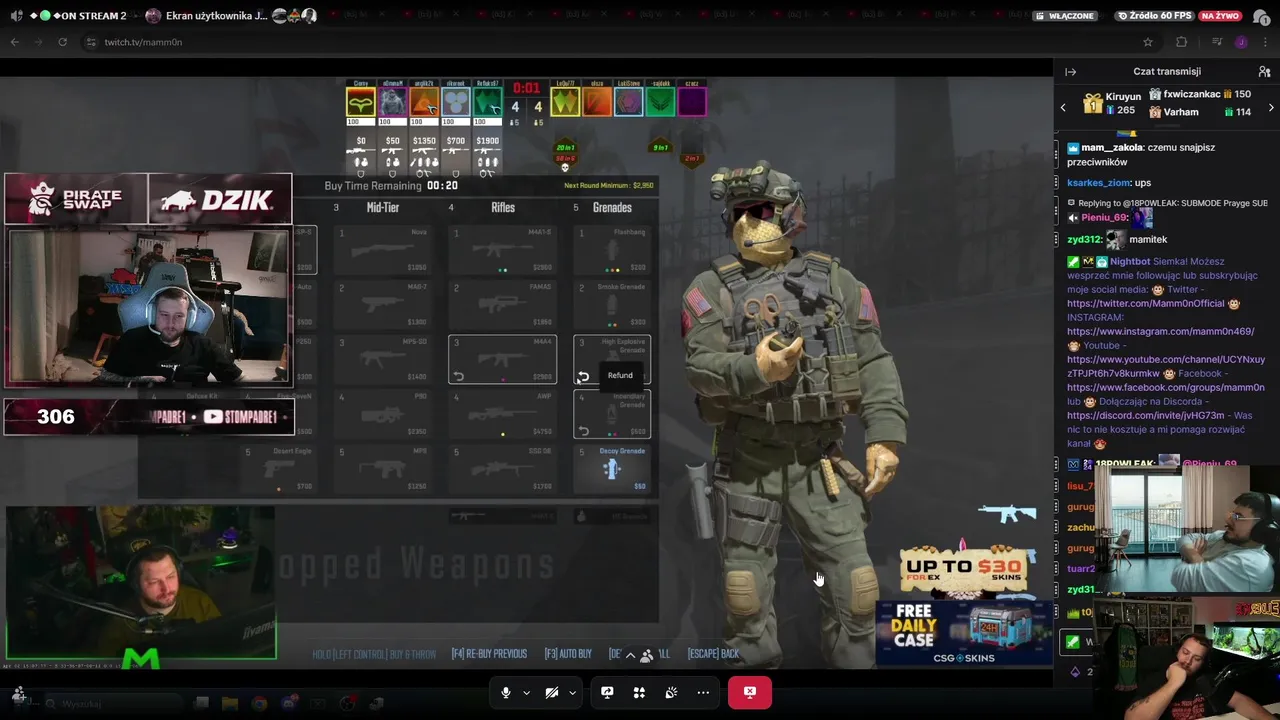The image size is (1280, 720).
Task: Open the browser extensions puzzle icon
Action: pos(1181,42)
